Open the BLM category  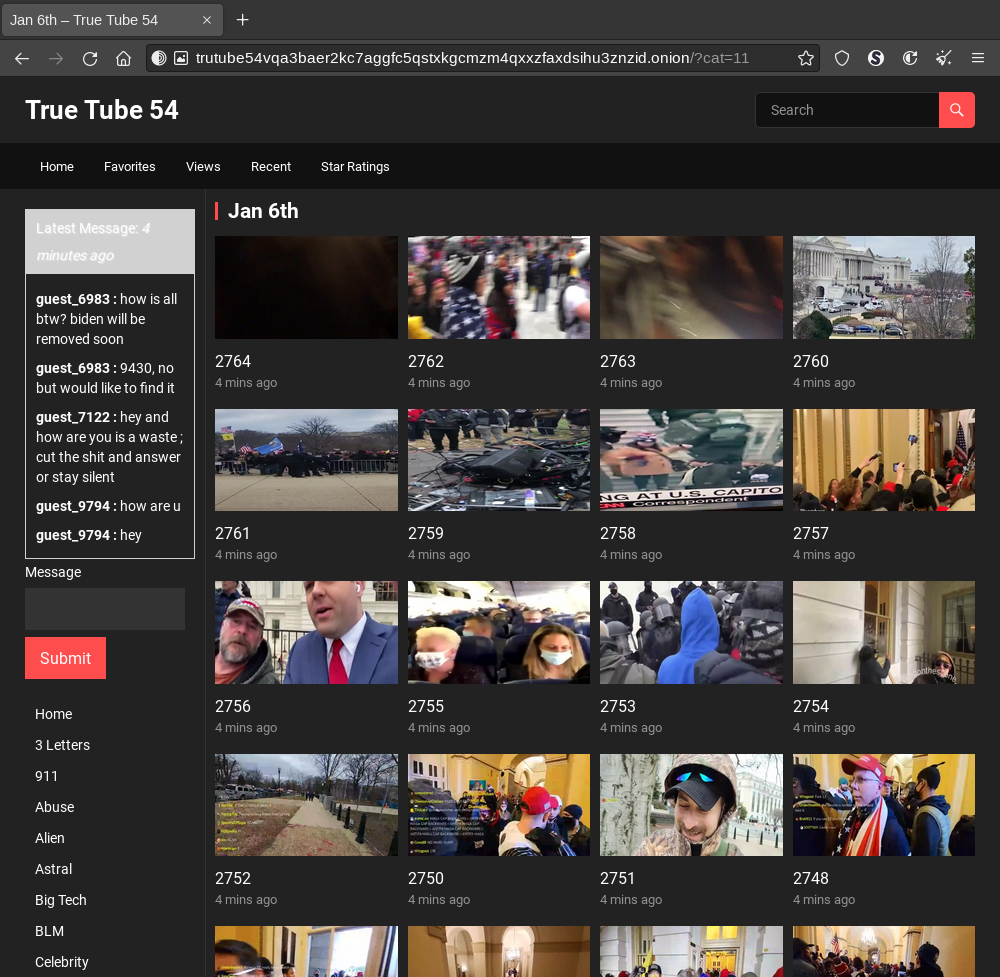point(49,931)
